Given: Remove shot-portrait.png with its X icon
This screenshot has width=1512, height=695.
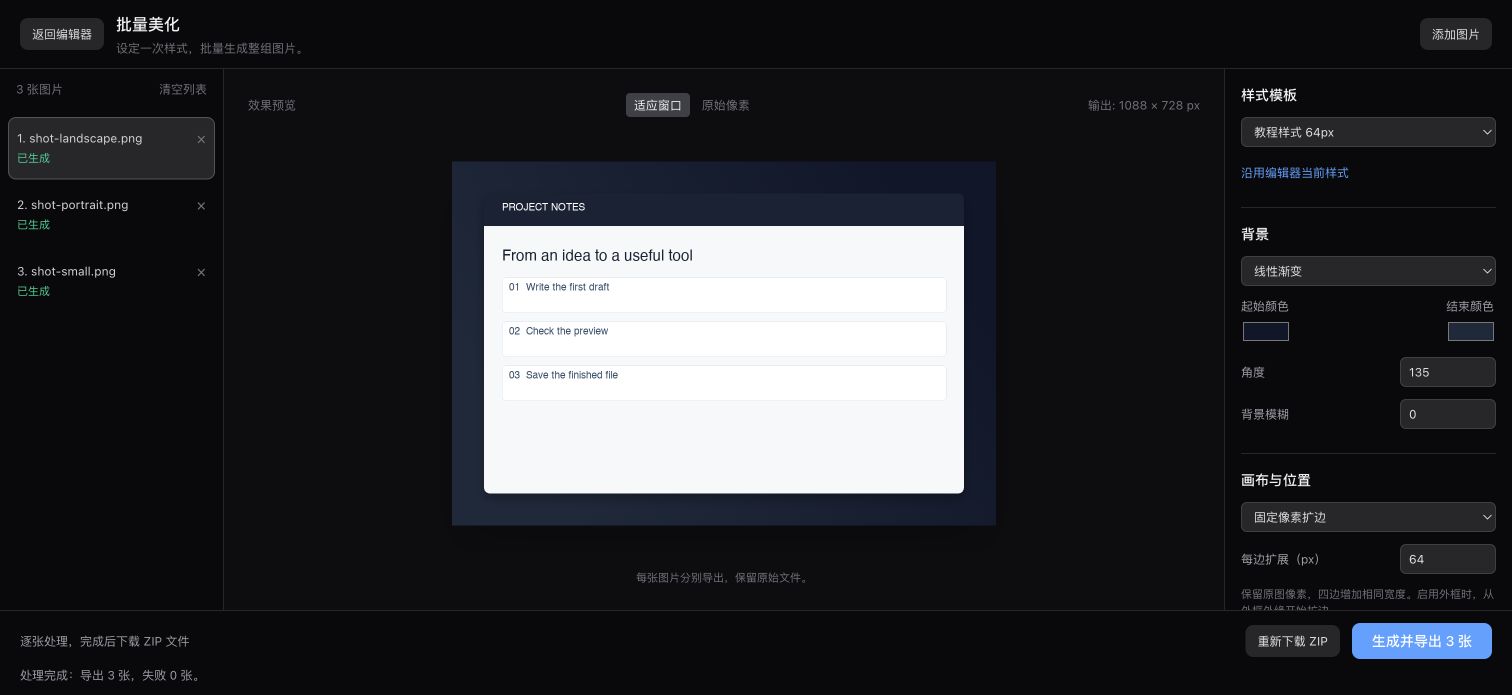Looking at the screenshot, I should pos(201,206).
